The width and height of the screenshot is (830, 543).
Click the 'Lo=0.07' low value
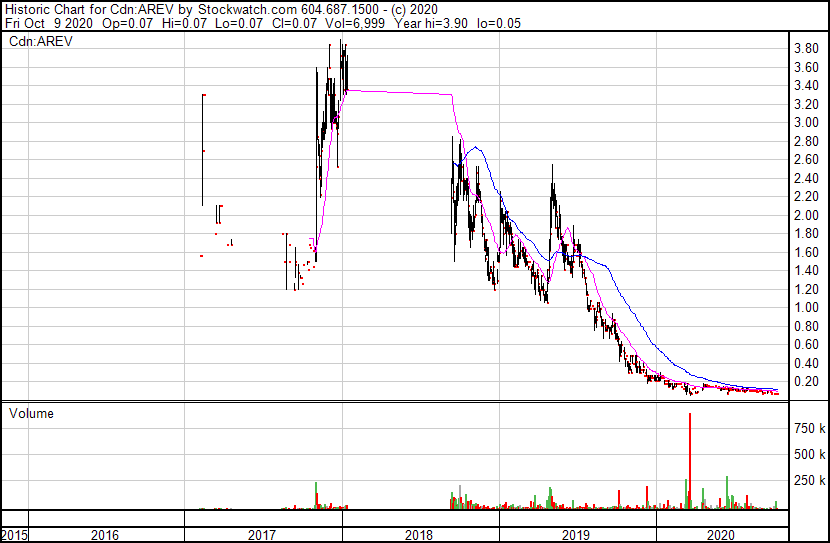tap(239, 23)
